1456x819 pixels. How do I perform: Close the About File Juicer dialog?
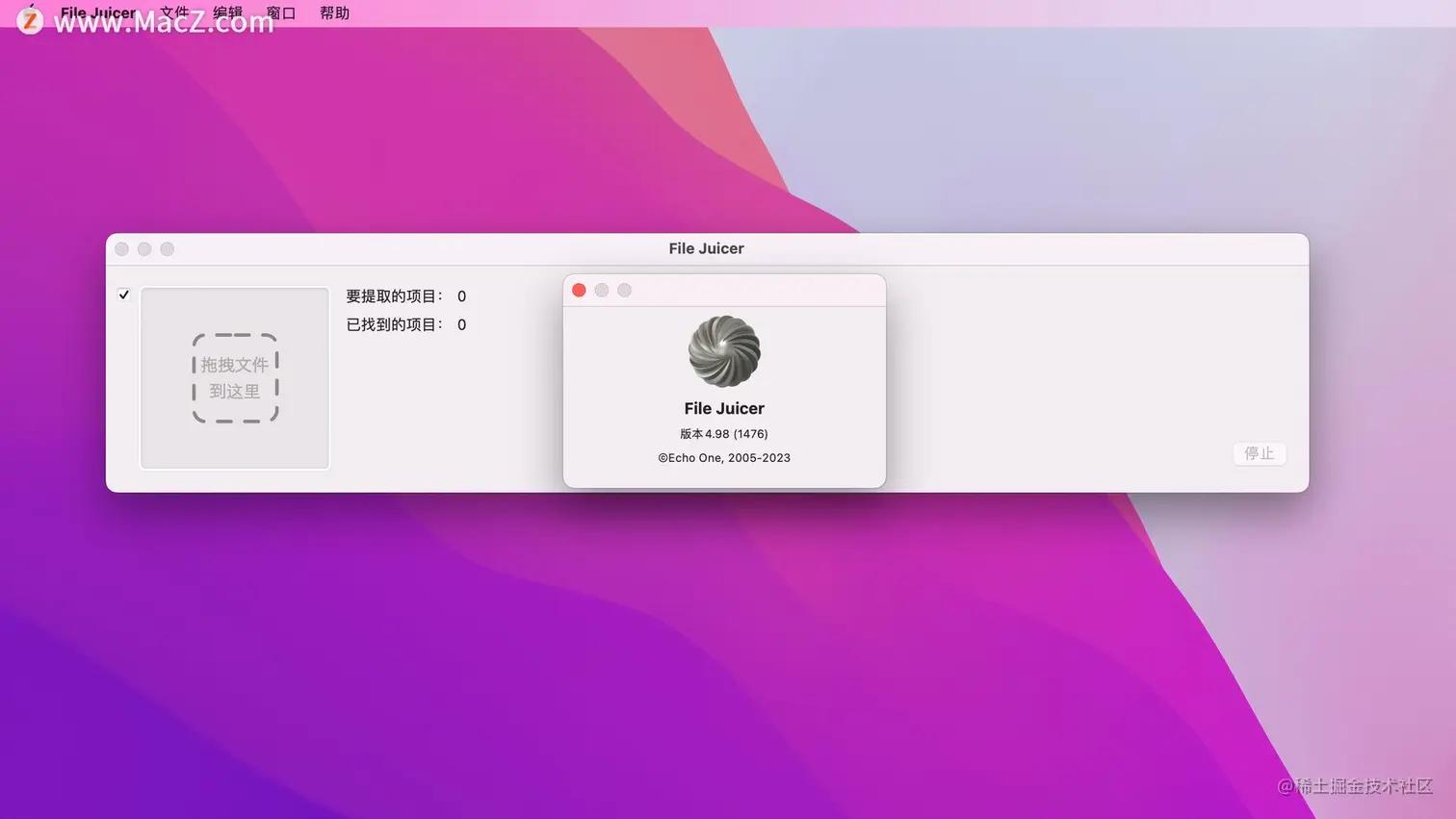[x=579, y=290]
